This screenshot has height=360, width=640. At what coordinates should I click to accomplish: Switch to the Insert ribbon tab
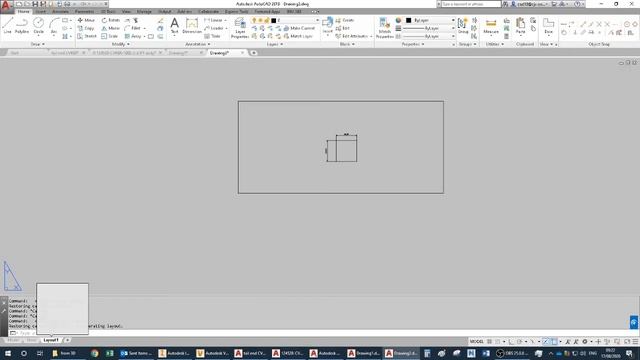tap(40, 11)
